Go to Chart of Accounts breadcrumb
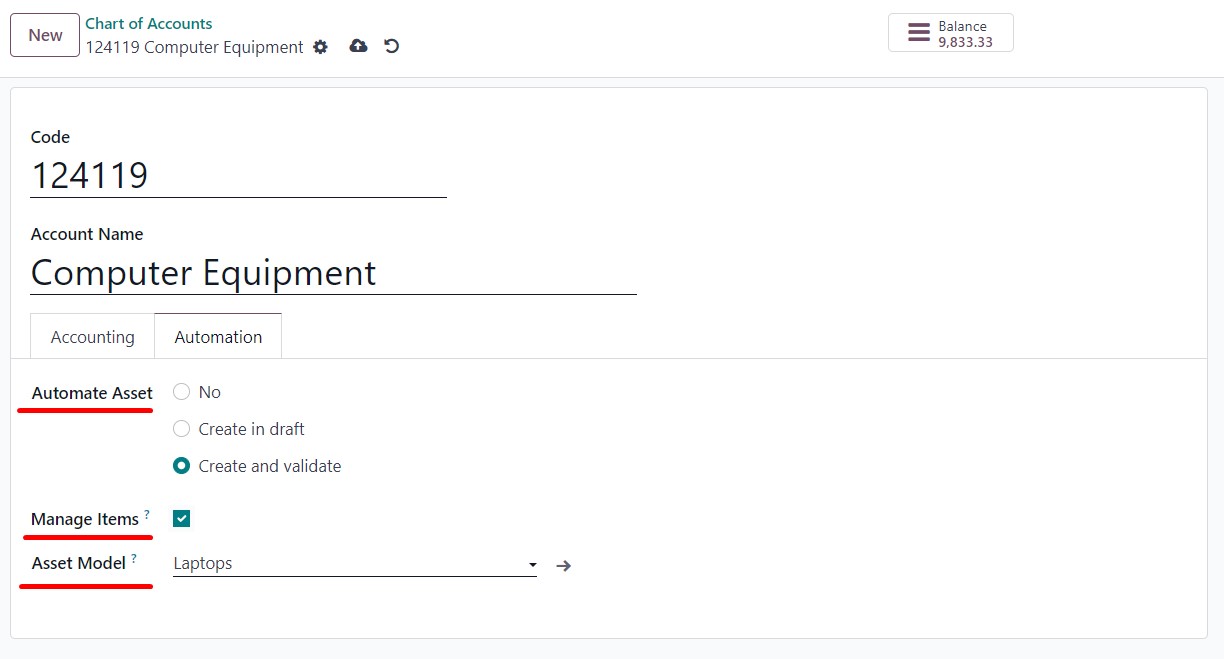The image size is (1224, 659). coord(149,23)
